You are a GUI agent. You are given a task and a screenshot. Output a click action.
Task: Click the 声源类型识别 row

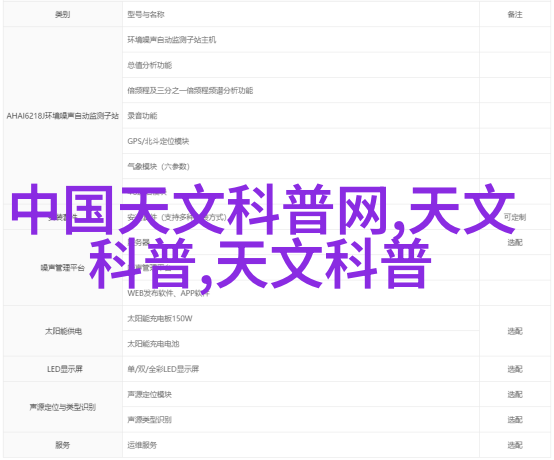[301, 420]
